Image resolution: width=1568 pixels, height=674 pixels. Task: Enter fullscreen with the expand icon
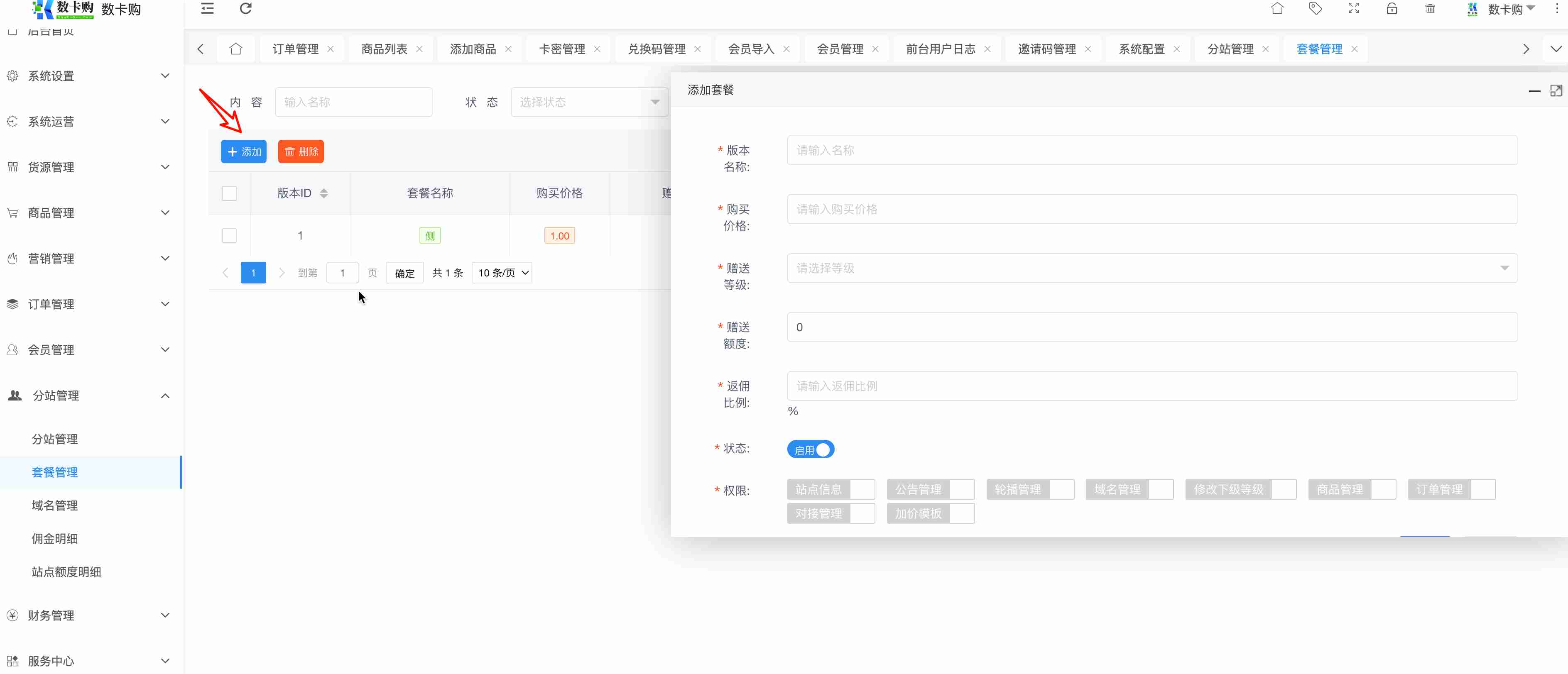1353,9
